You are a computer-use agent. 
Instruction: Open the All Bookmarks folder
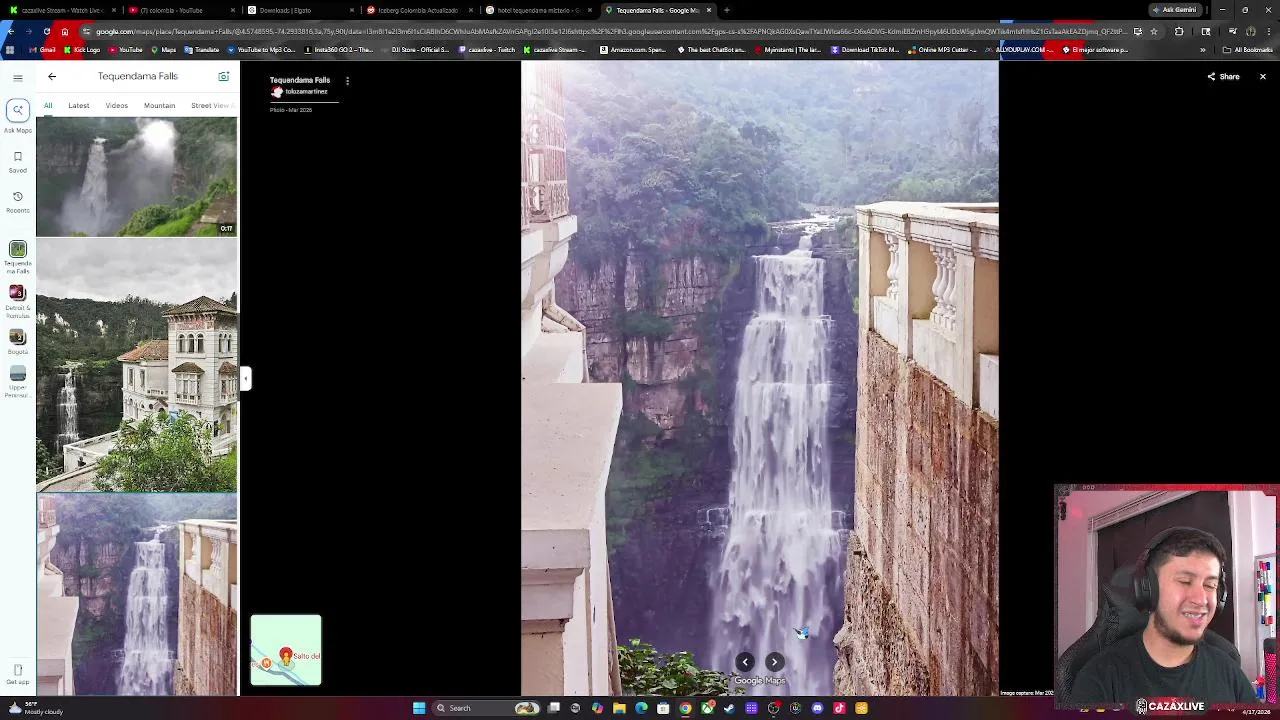(x=1248, y=49)
